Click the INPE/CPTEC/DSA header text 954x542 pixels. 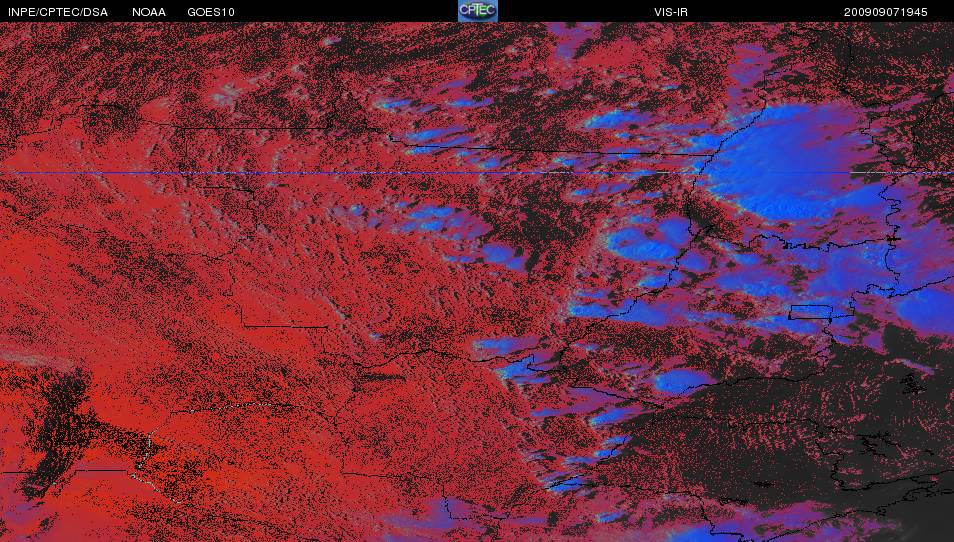[x=58, y=12]
